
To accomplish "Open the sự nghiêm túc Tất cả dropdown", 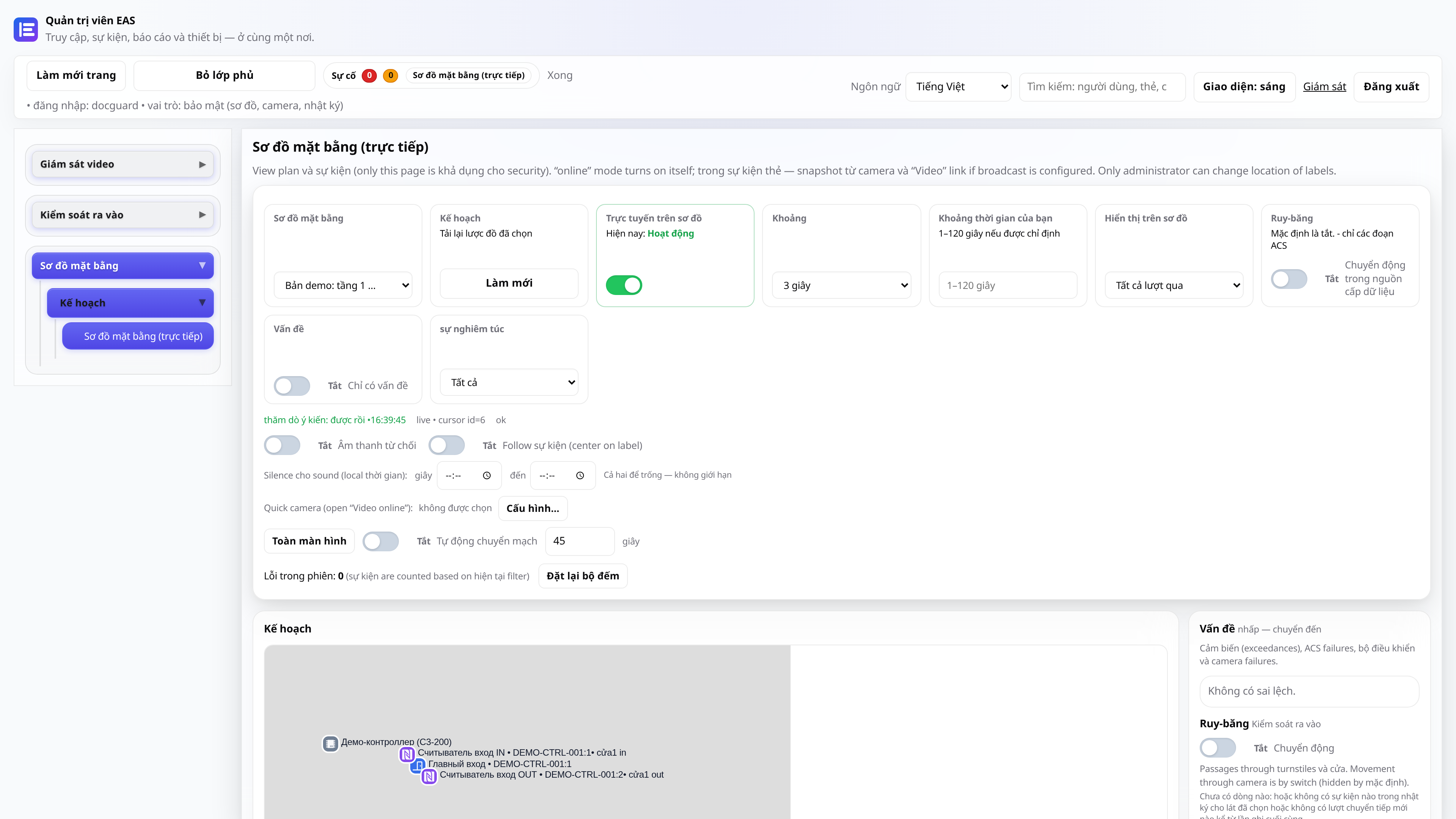I will coord(509,383).
